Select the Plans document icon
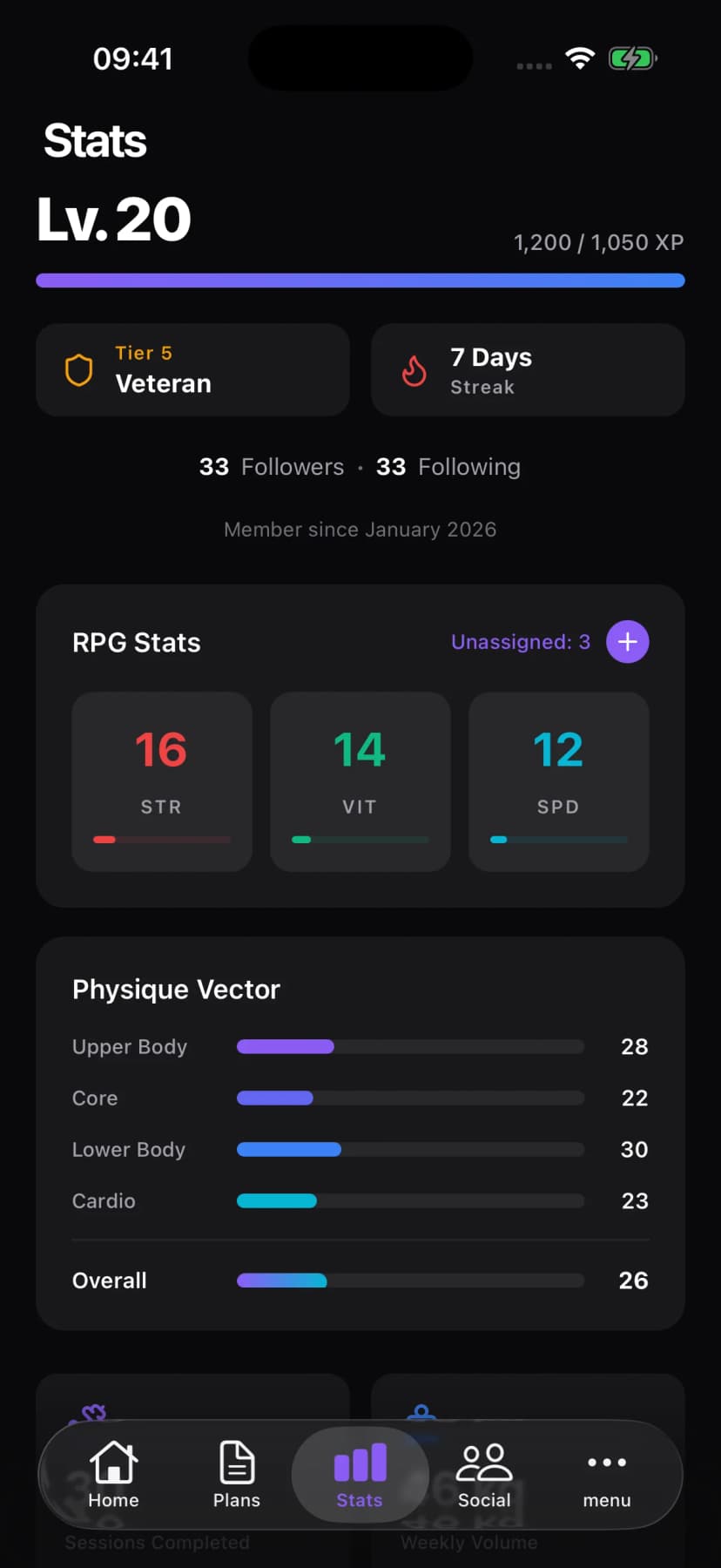Viewport: 721px width, 1568px height. click(x=236, y=1463)
